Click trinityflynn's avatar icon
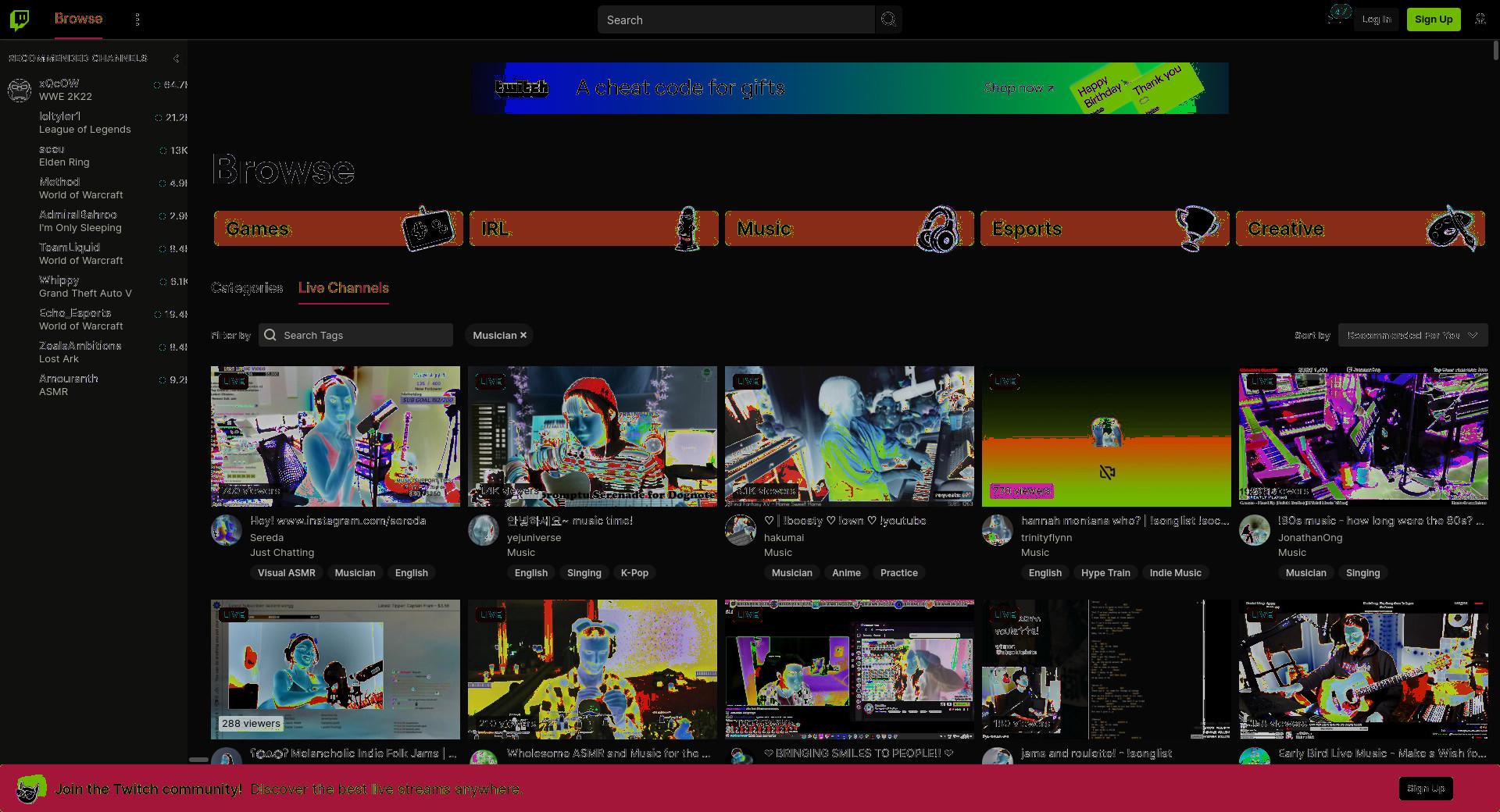The height and width of the screenshot is (812, 1500). (998, 530)
